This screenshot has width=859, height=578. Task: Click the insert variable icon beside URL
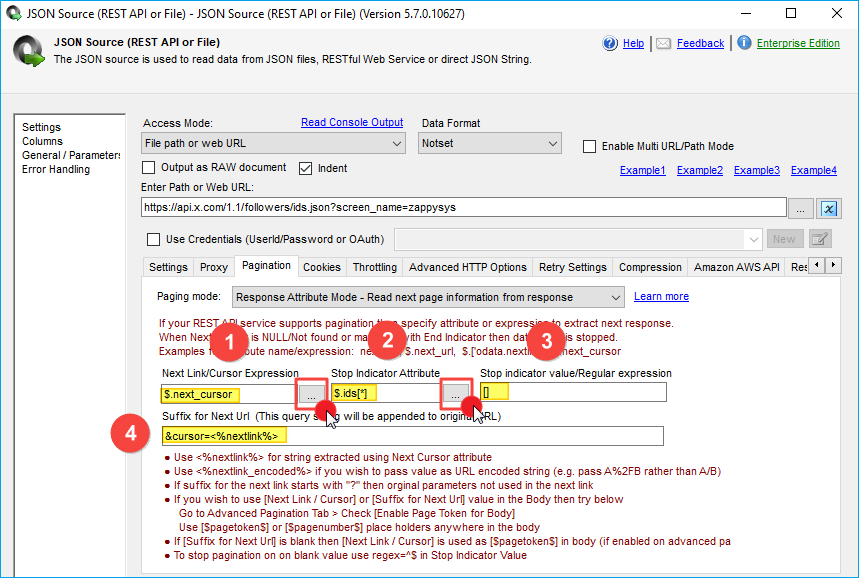pos(829,208)
